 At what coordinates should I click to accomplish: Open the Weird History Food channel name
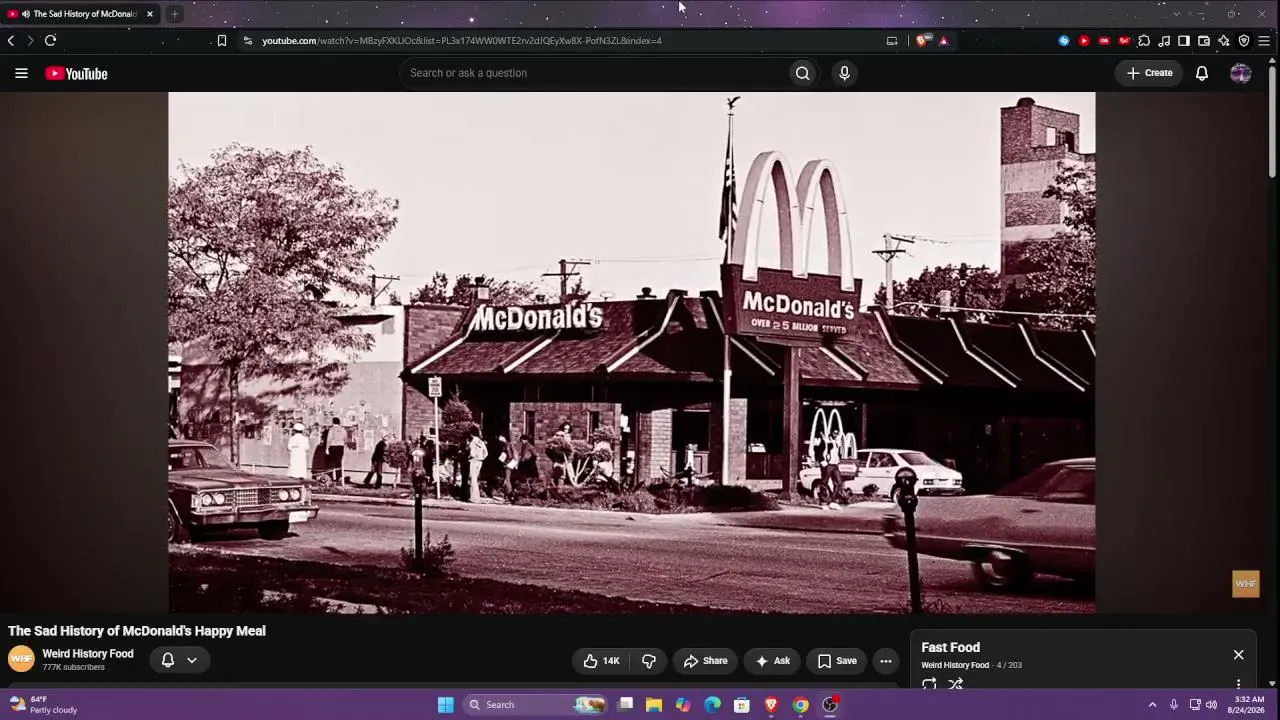tap(88, 654)
